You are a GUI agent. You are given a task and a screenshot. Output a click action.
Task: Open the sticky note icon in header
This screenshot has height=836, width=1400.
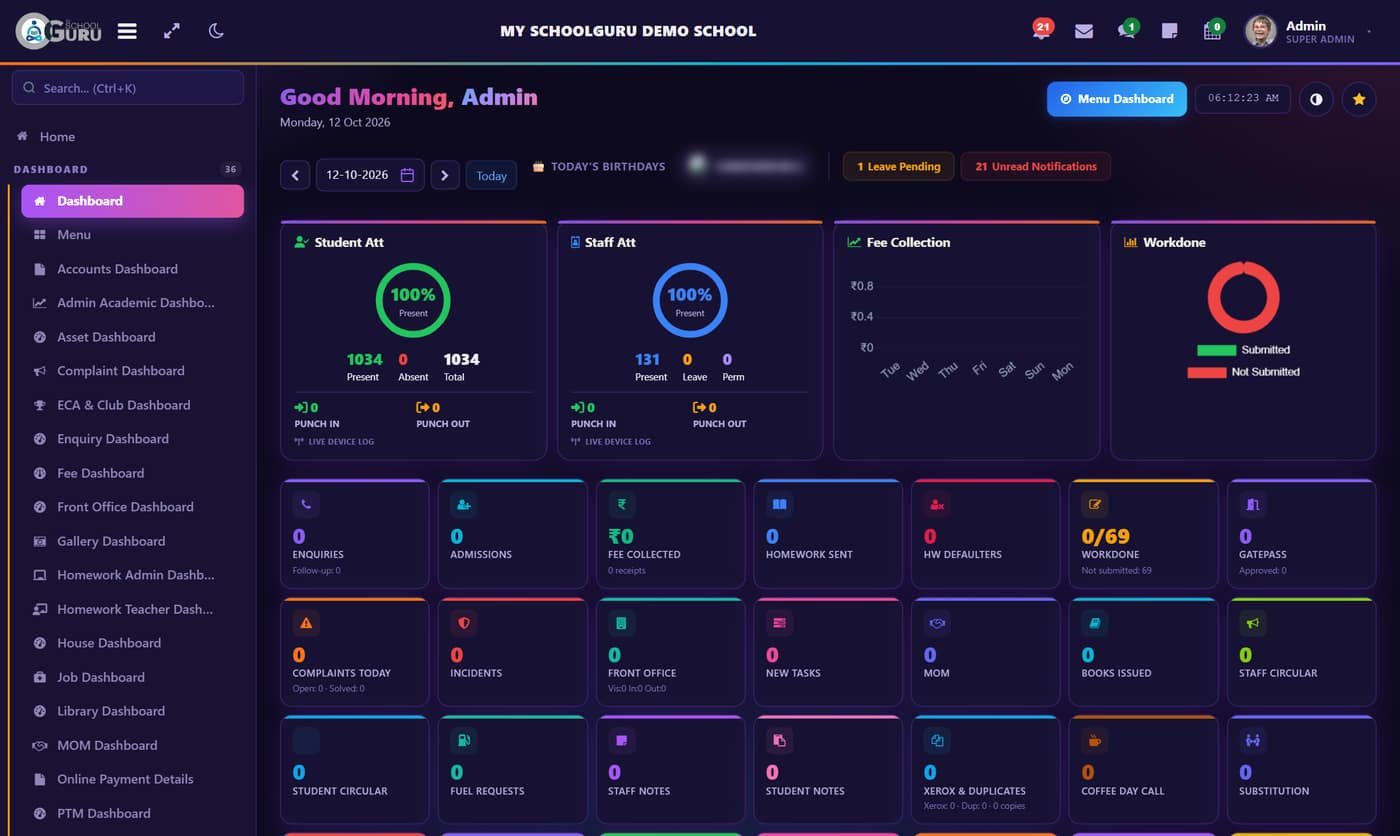point(1169,31)
